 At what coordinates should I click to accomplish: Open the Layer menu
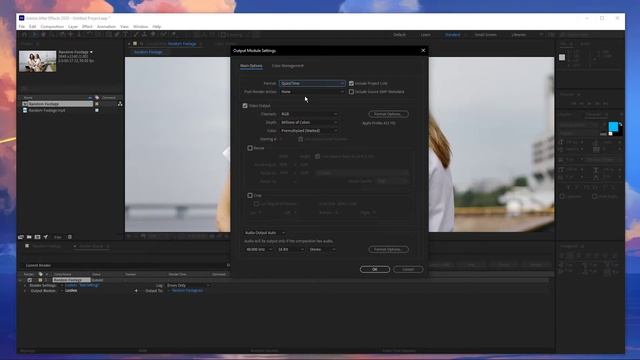73,27
